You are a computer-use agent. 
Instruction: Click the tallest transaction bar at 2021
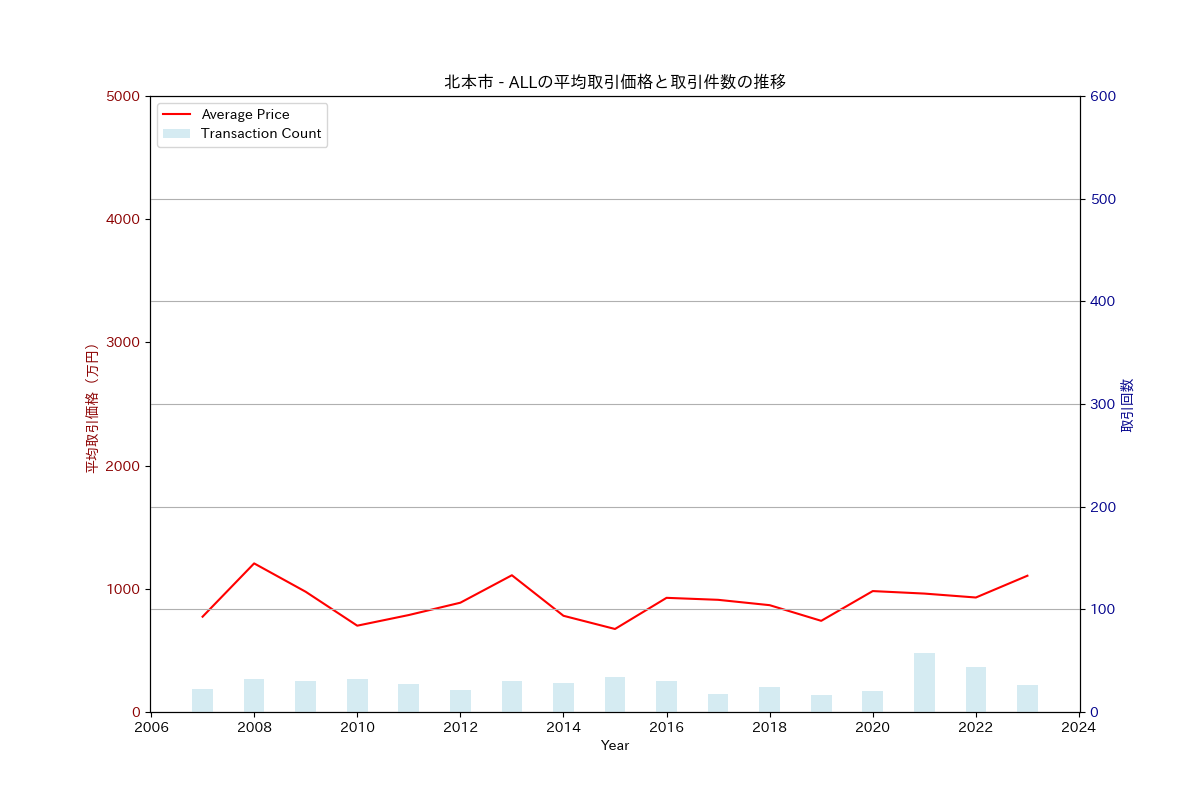point(924,683)
